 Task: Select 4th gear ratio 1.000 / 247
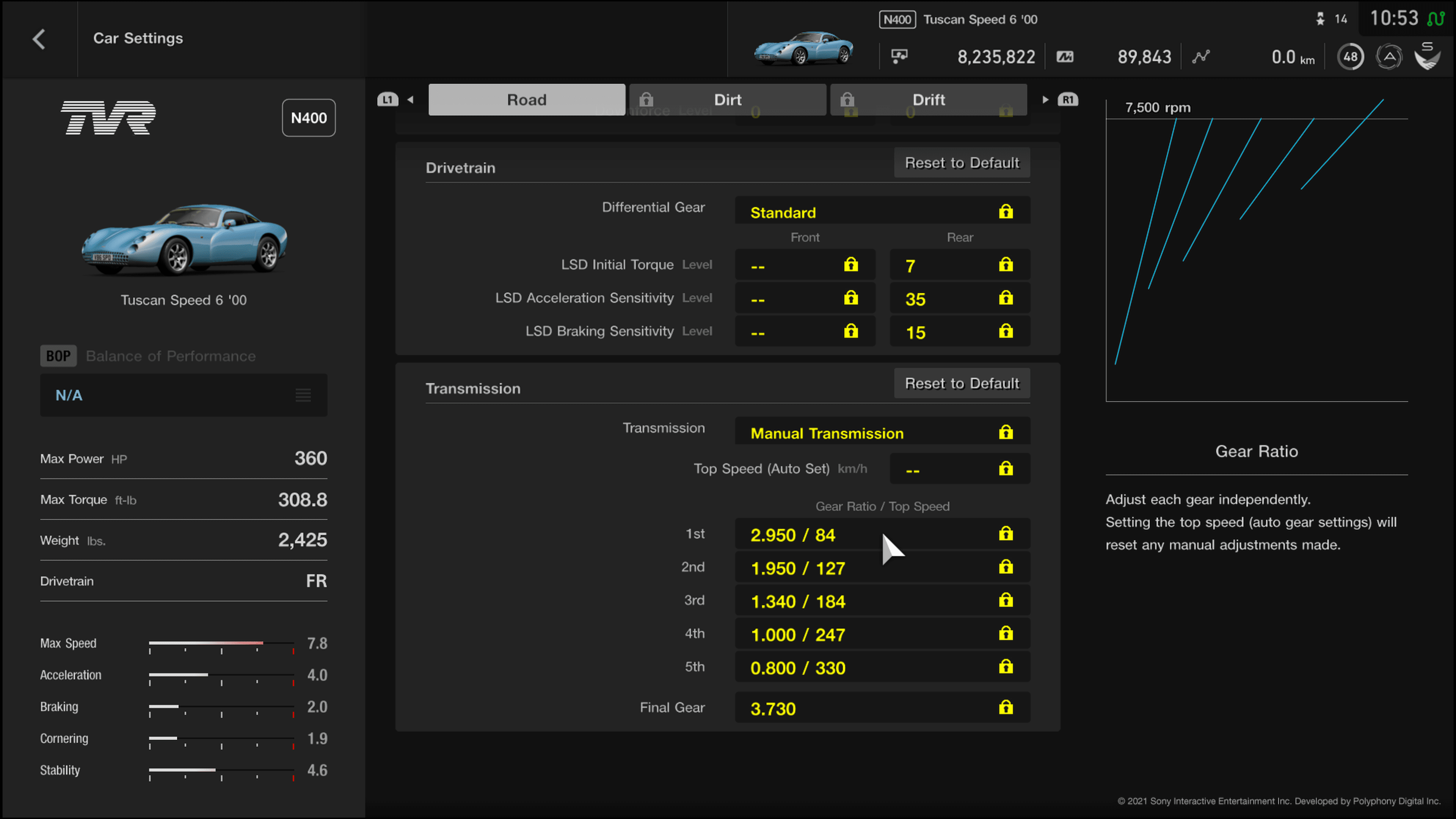coord(882,634)
